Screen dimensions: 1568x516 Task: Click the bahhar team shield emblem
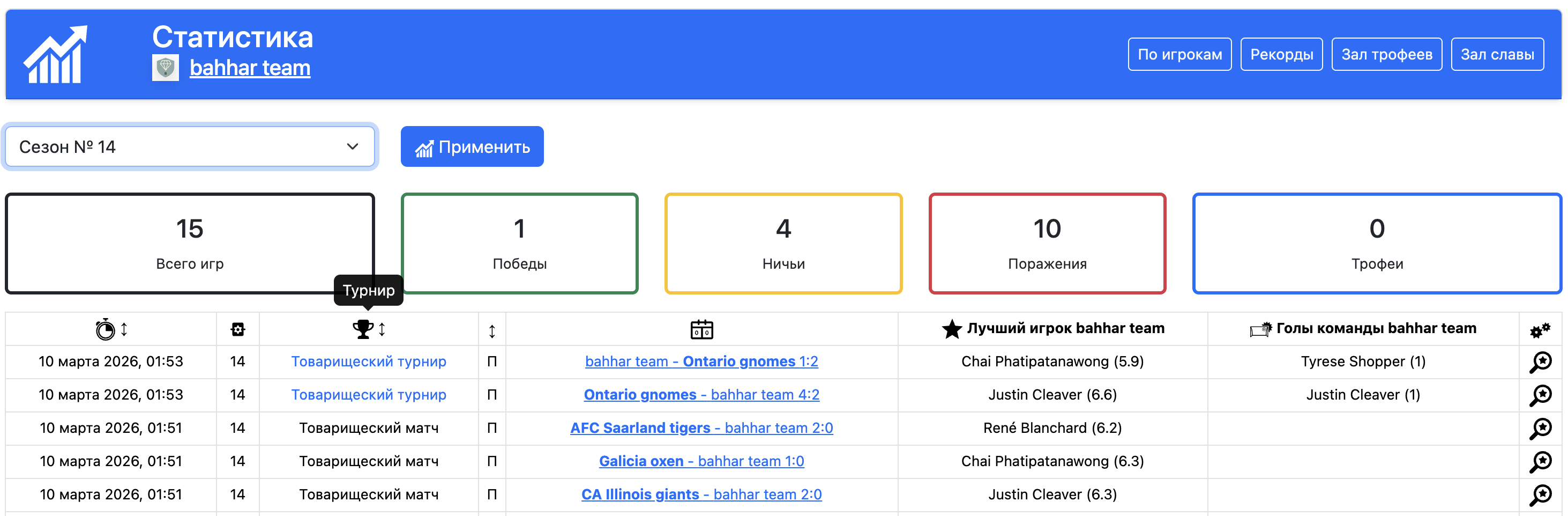pyautogui.click(x=165, y=68)
